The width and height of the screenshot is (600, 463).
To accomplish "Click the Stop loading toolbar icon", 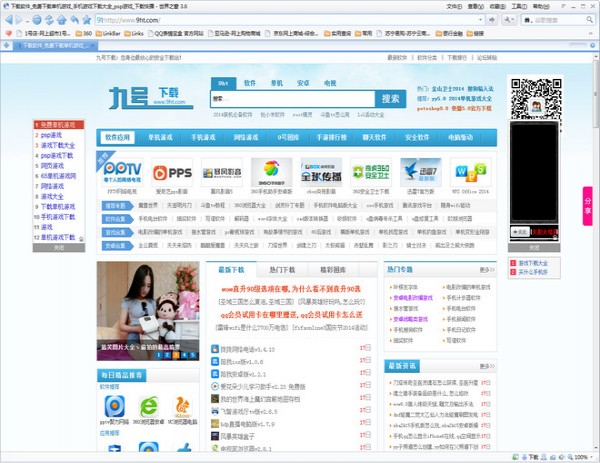I will point(37,20).
